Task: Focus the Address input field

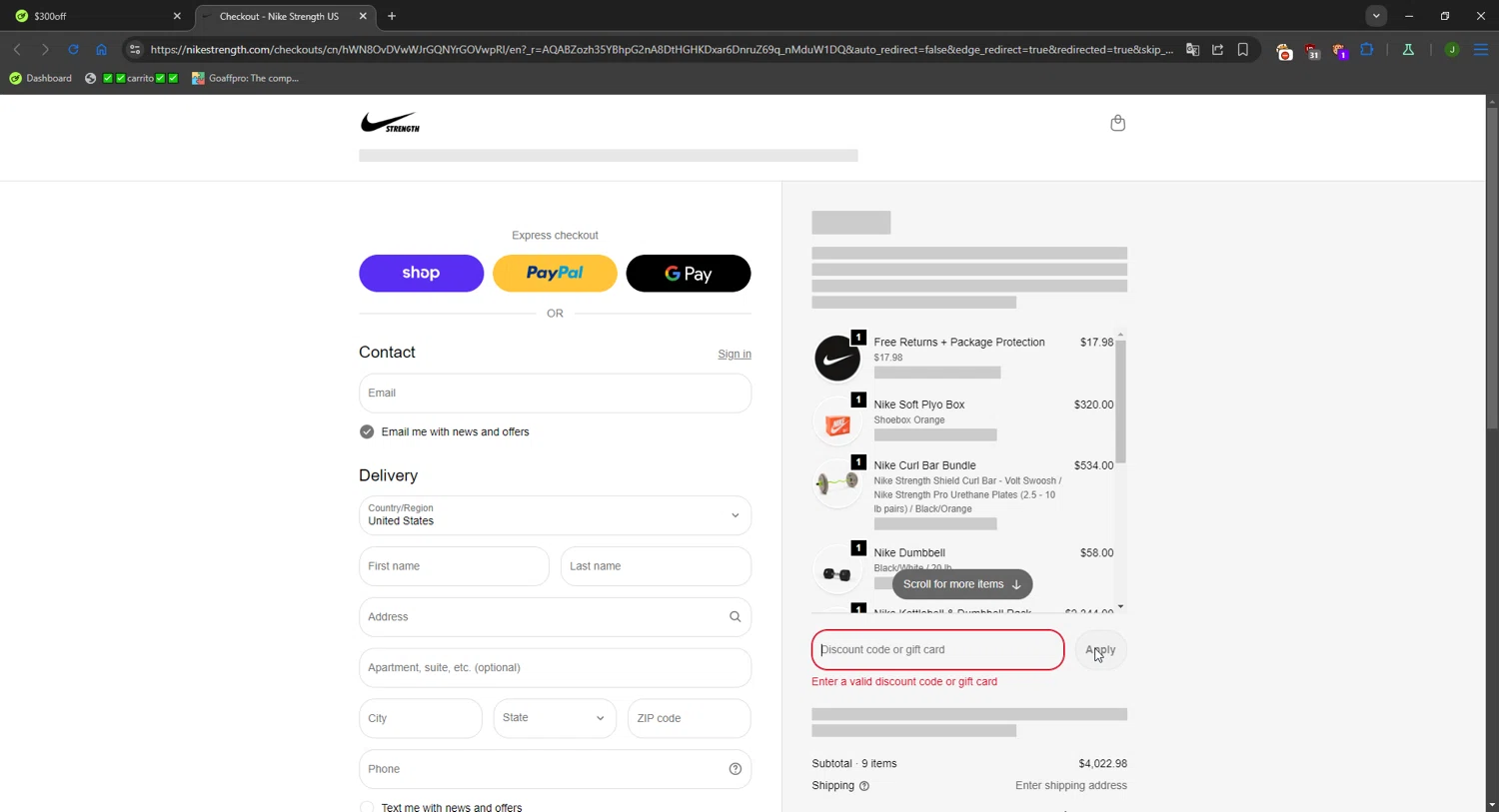Action: [555, 617]
